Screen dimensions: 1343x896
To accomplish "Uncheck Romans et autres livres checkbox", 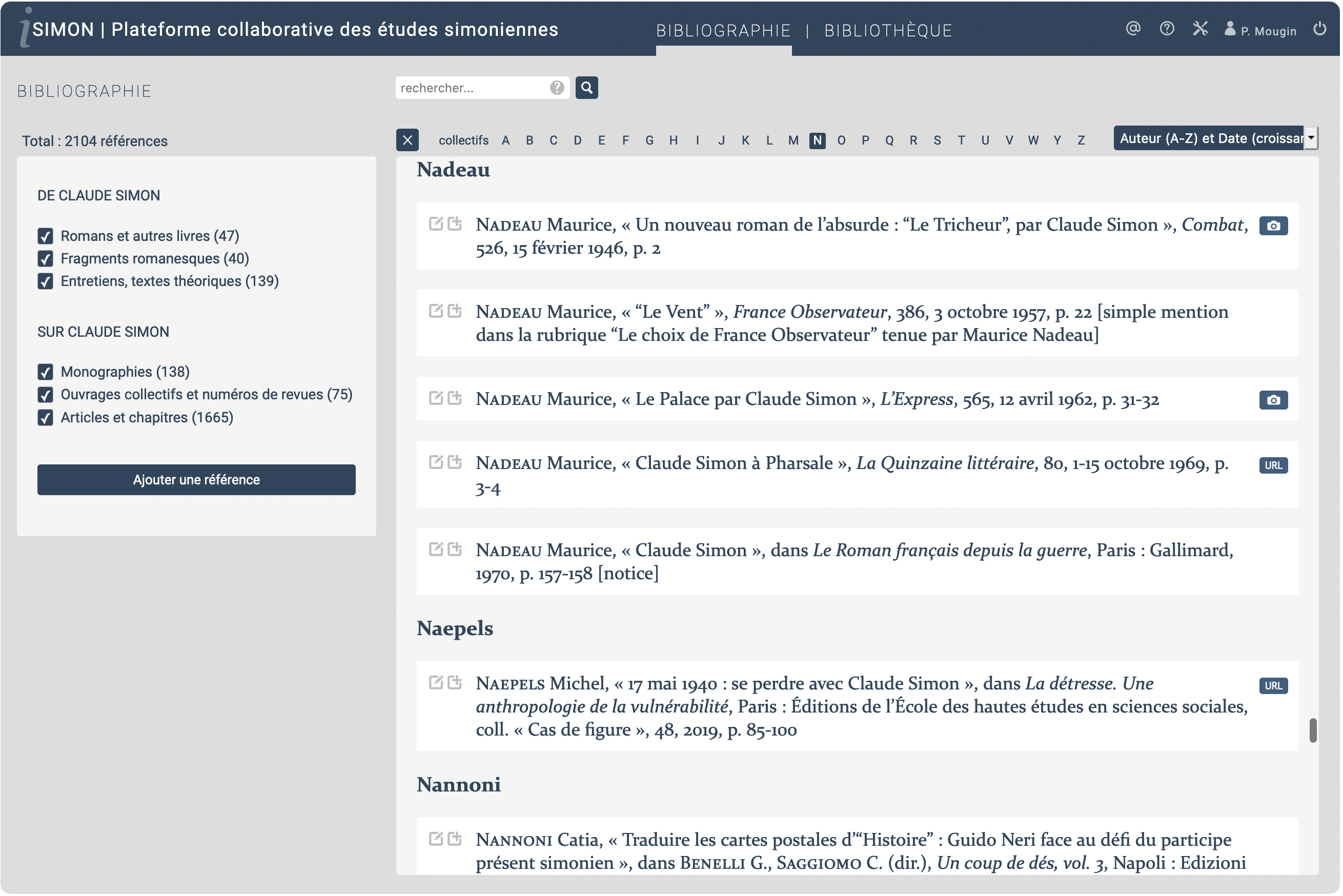I will point(45,237).
